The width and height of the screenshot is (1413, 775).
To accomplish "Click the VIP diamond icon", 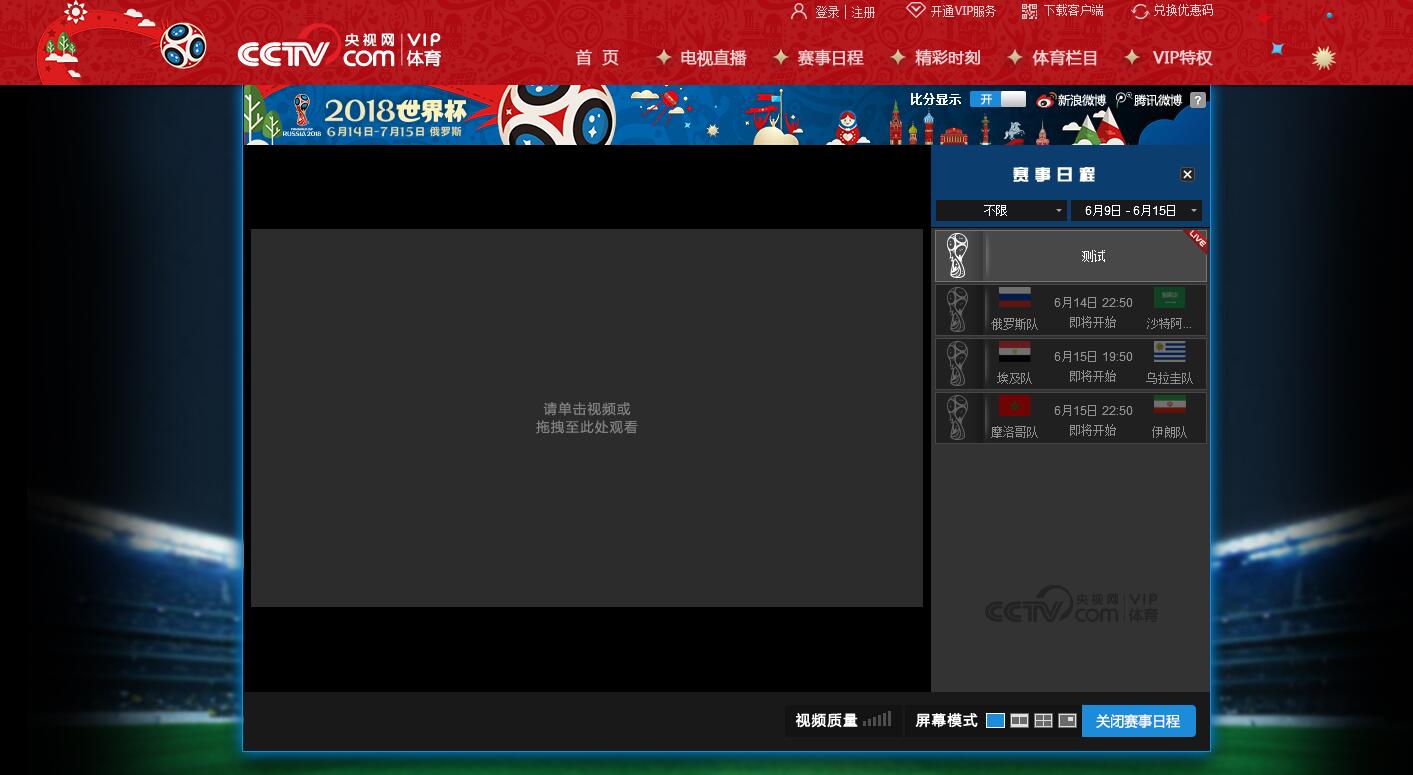I will coord(916,10).
